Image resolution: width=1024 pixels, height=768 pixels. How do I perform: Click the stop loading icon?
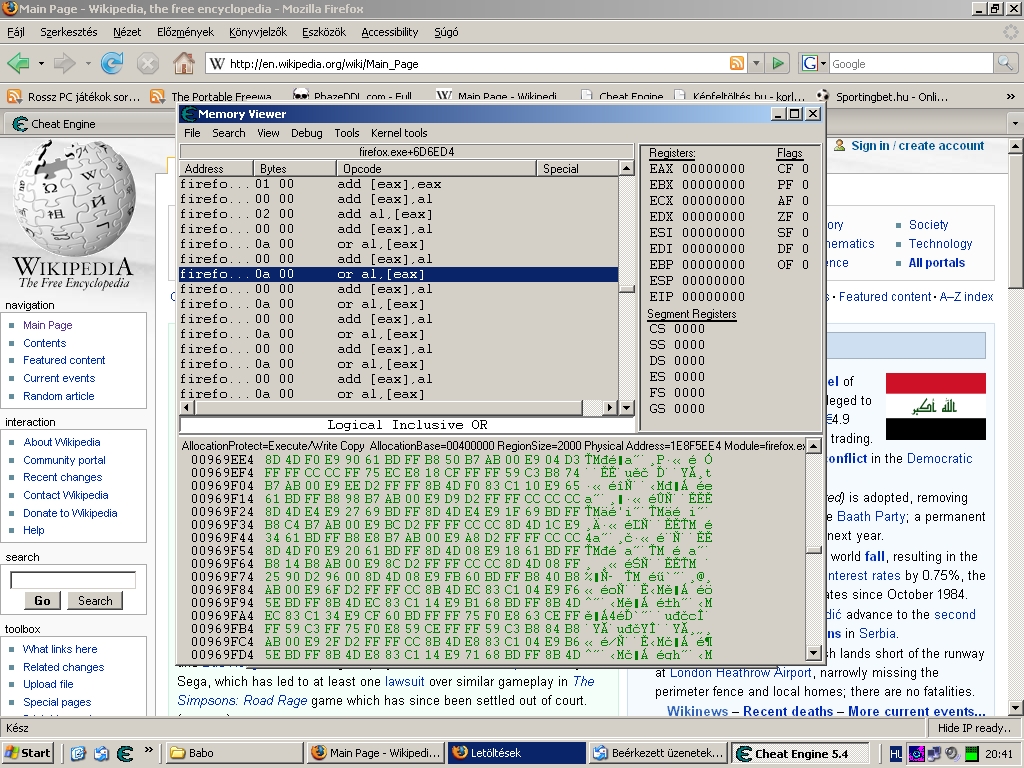click(148, 64)
